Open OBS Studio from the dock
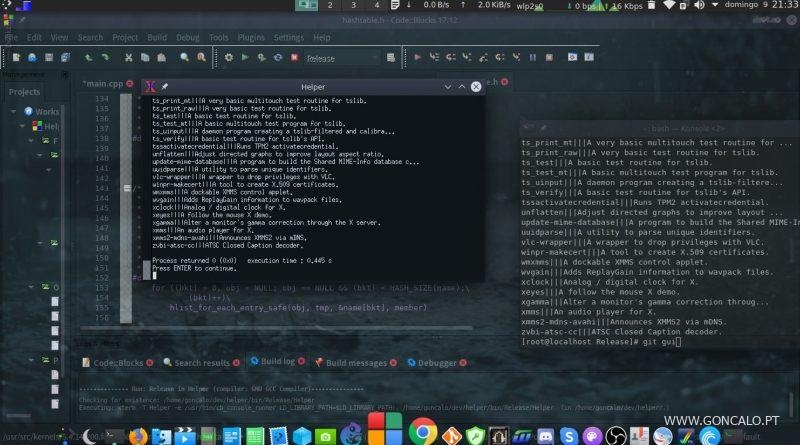This screenshot has height=445, width=800. (616, 436)
